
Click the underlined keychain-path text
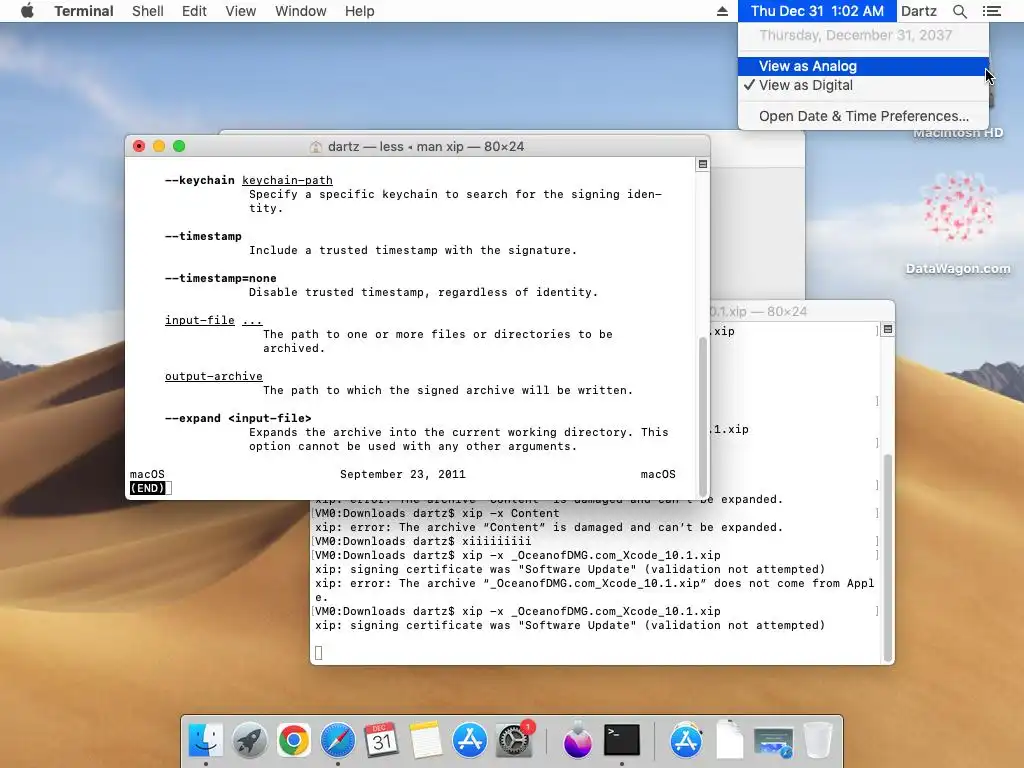tap(287, 180)
